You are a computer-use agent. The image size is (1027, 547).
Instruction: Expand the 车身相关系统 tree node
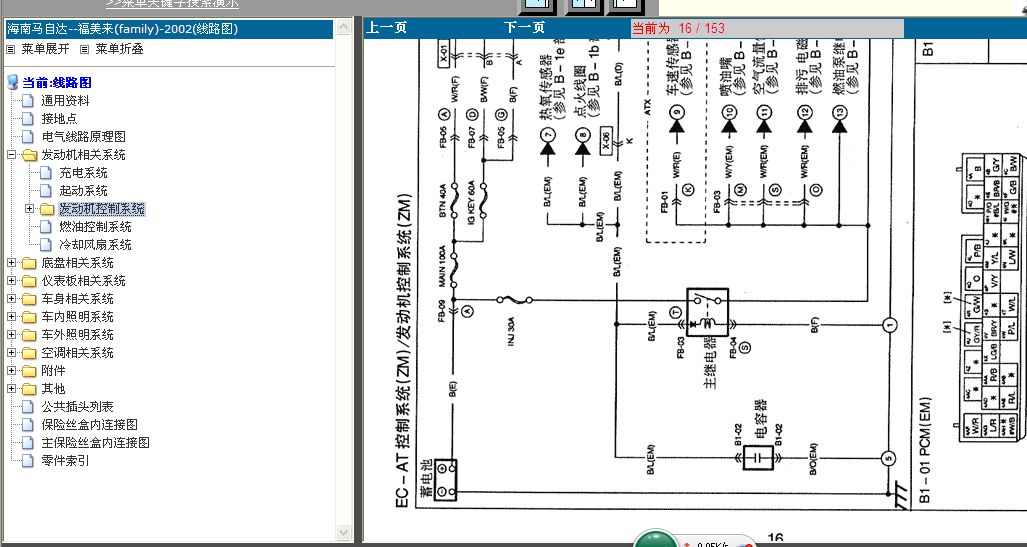pyautogui.click(x=11, y=299)
